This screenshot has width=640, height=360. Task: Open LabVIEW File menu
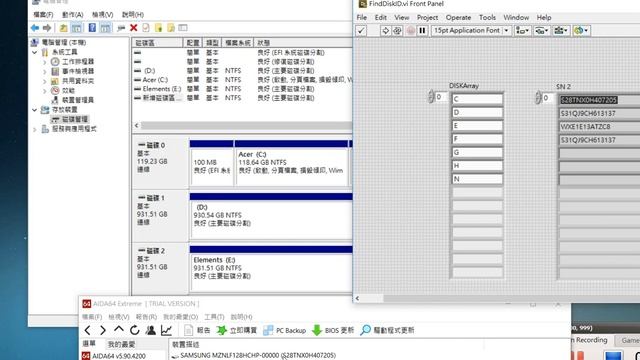362,18
